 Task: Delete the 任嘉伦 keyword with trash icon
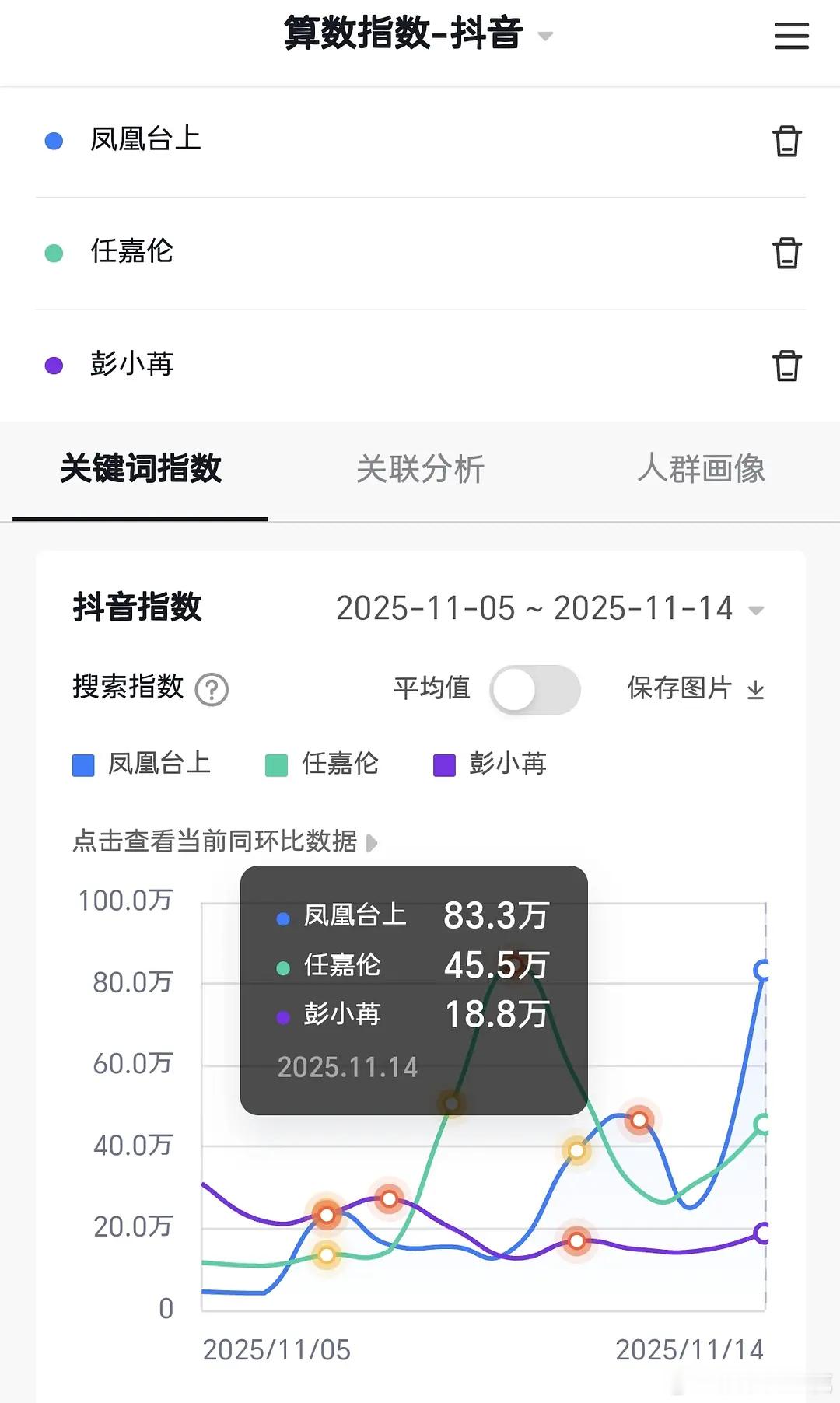click(x=786, y=253)
